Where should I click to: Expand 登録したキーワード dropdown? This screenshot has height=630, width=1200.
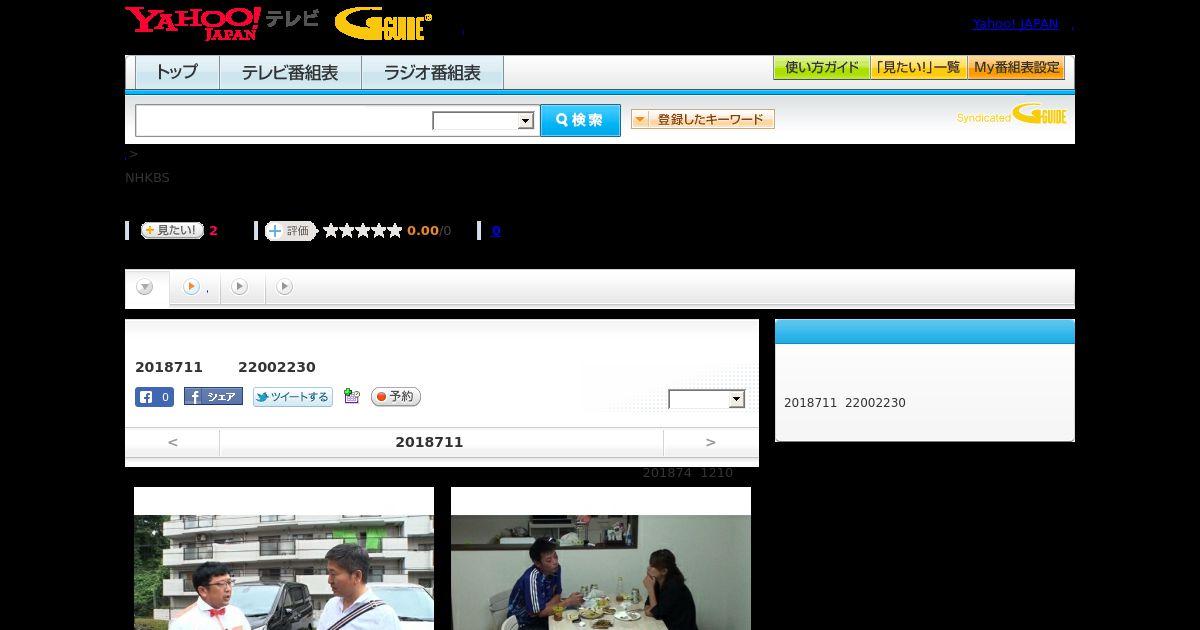[702, 119]
